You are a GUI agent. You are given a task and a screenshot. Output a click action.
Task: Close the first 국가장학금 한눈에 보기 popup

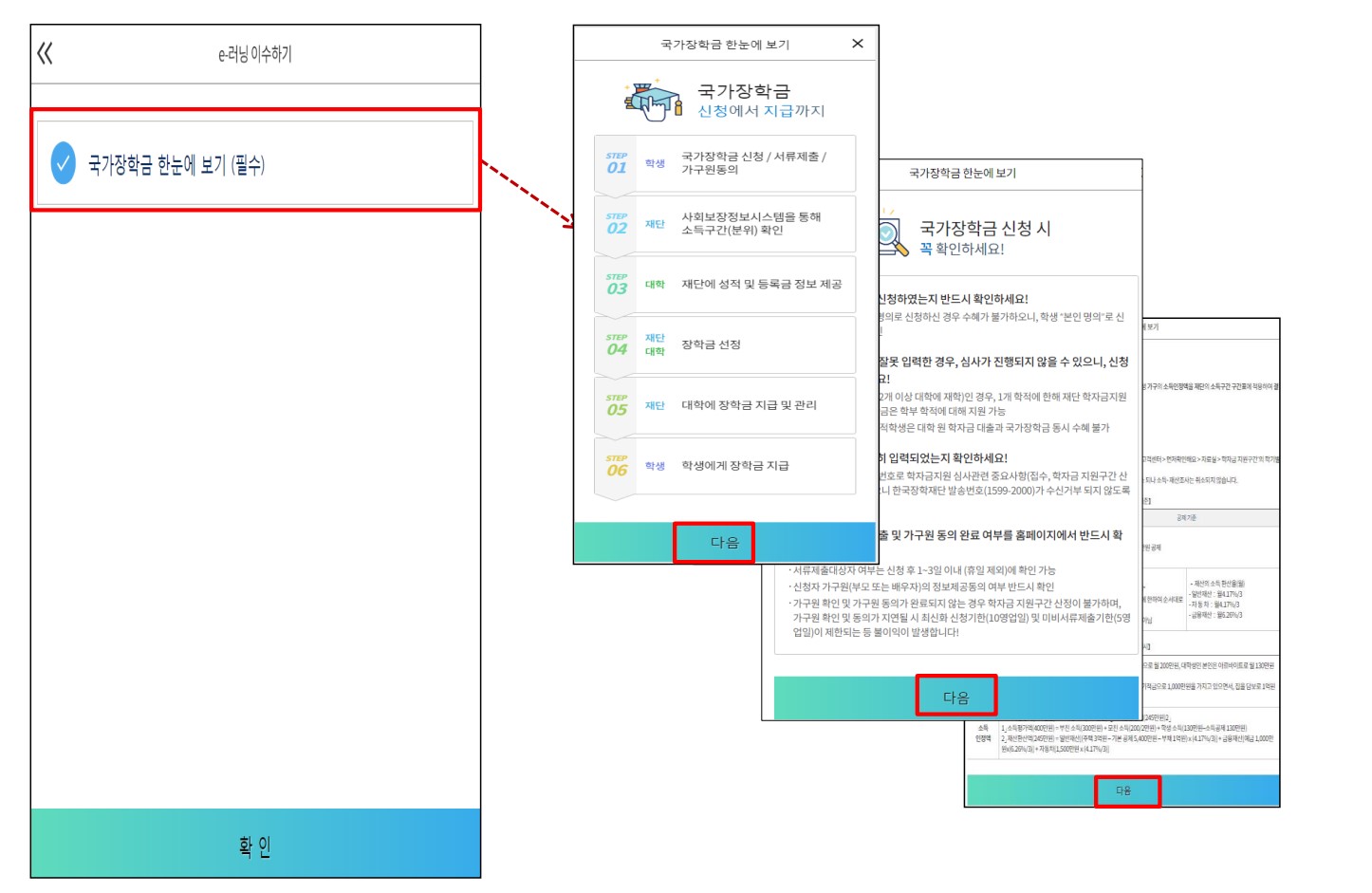(858, 44)
